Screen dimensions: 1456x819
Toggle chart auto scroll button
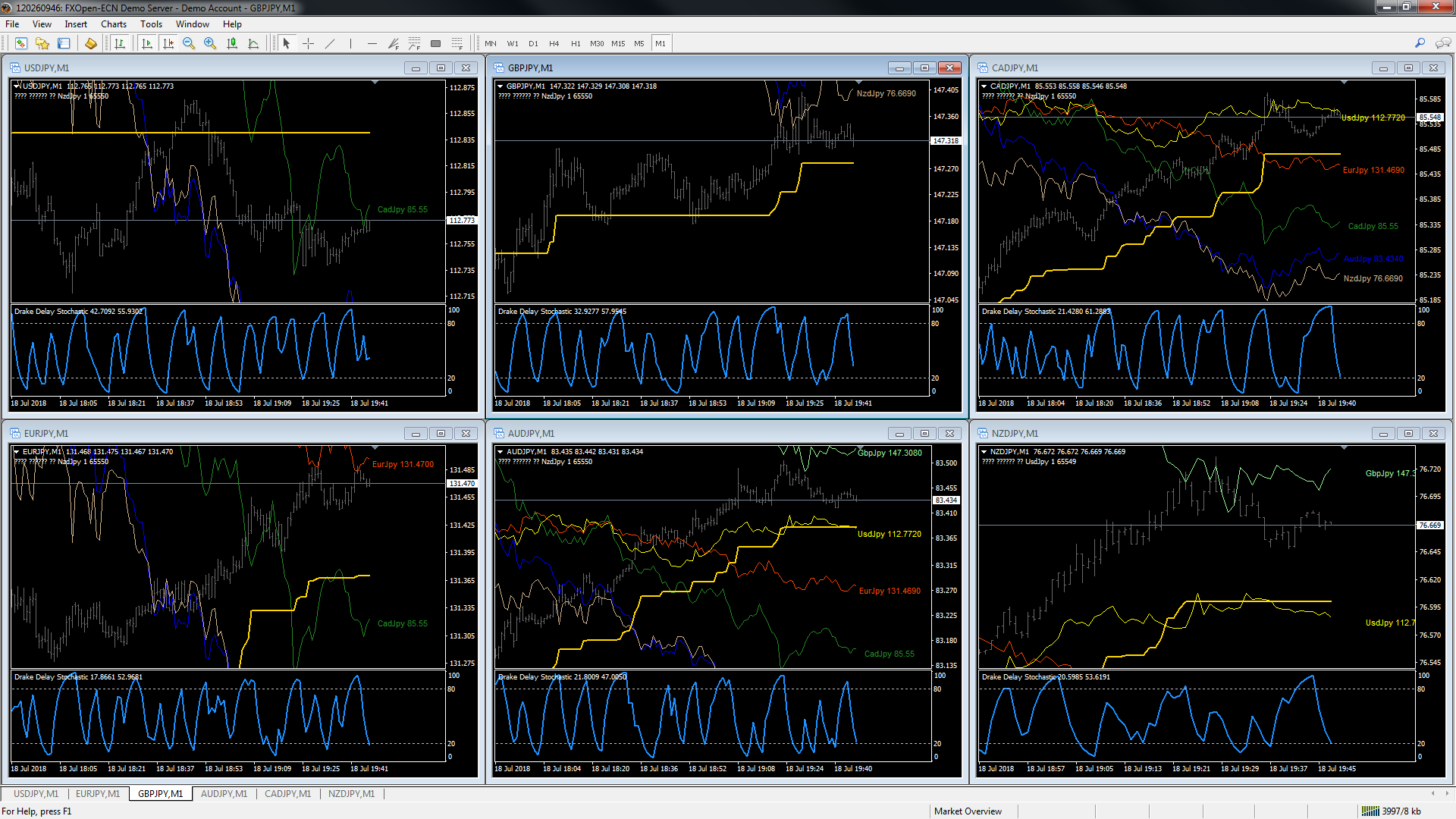tap(147, 43)
